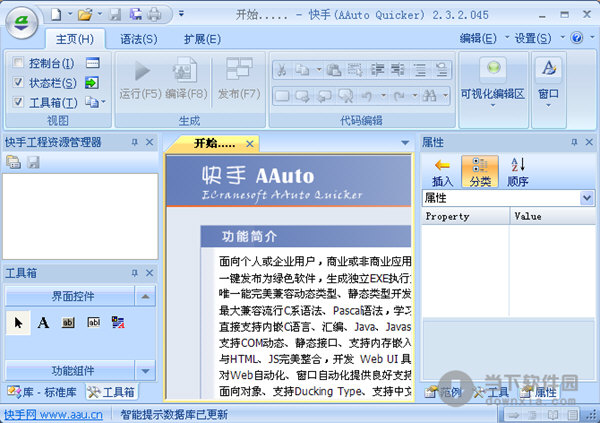Switch to the 扩展(E) ribbon tab
Screen dimensions: 600x423
(202, 39)
